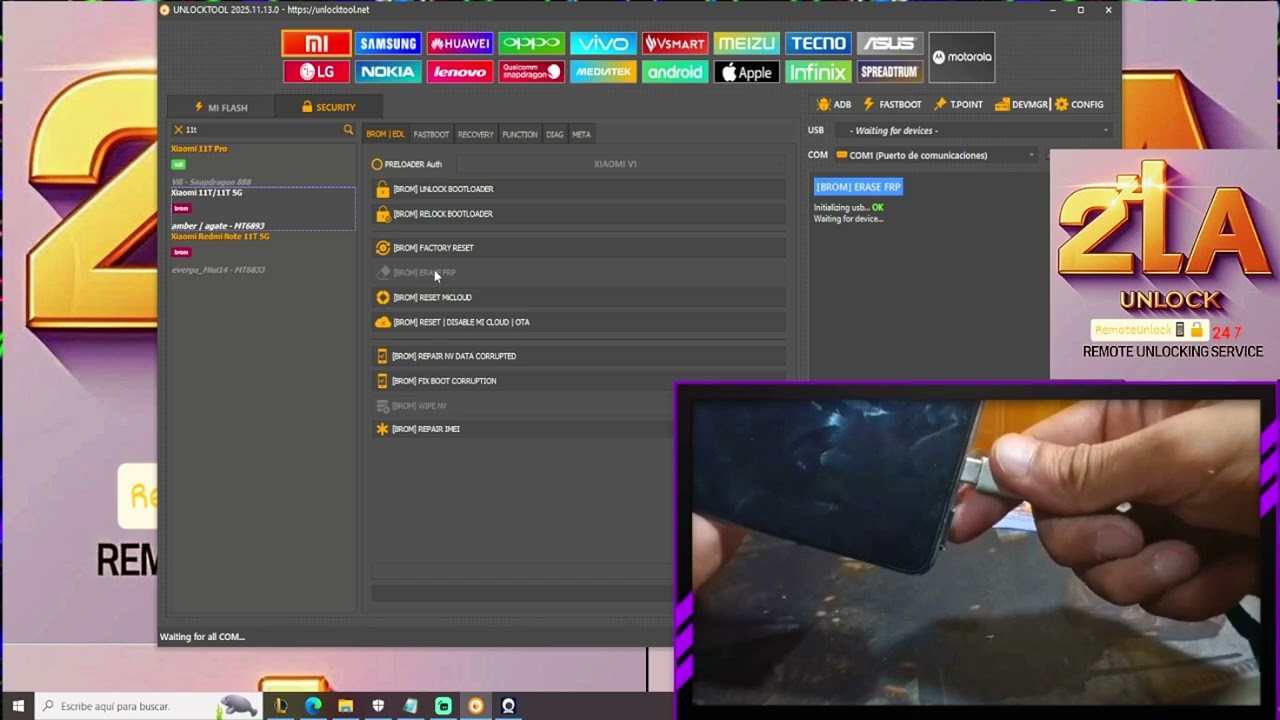This screenshot has height=720, width=1280.
Task: Select the Motorola brand logo
Action: (962, 57)
